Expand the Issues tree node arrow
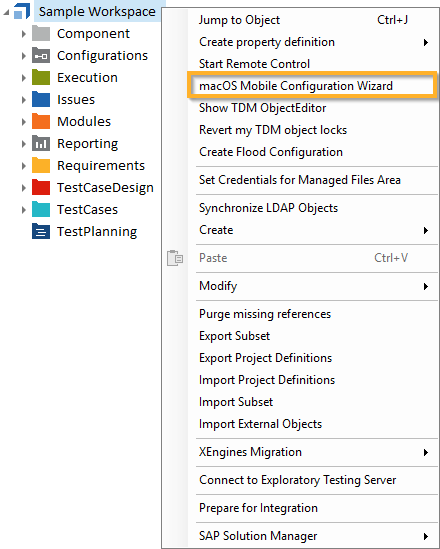Viewport: 440px width, 549px height. pos(23,100)
